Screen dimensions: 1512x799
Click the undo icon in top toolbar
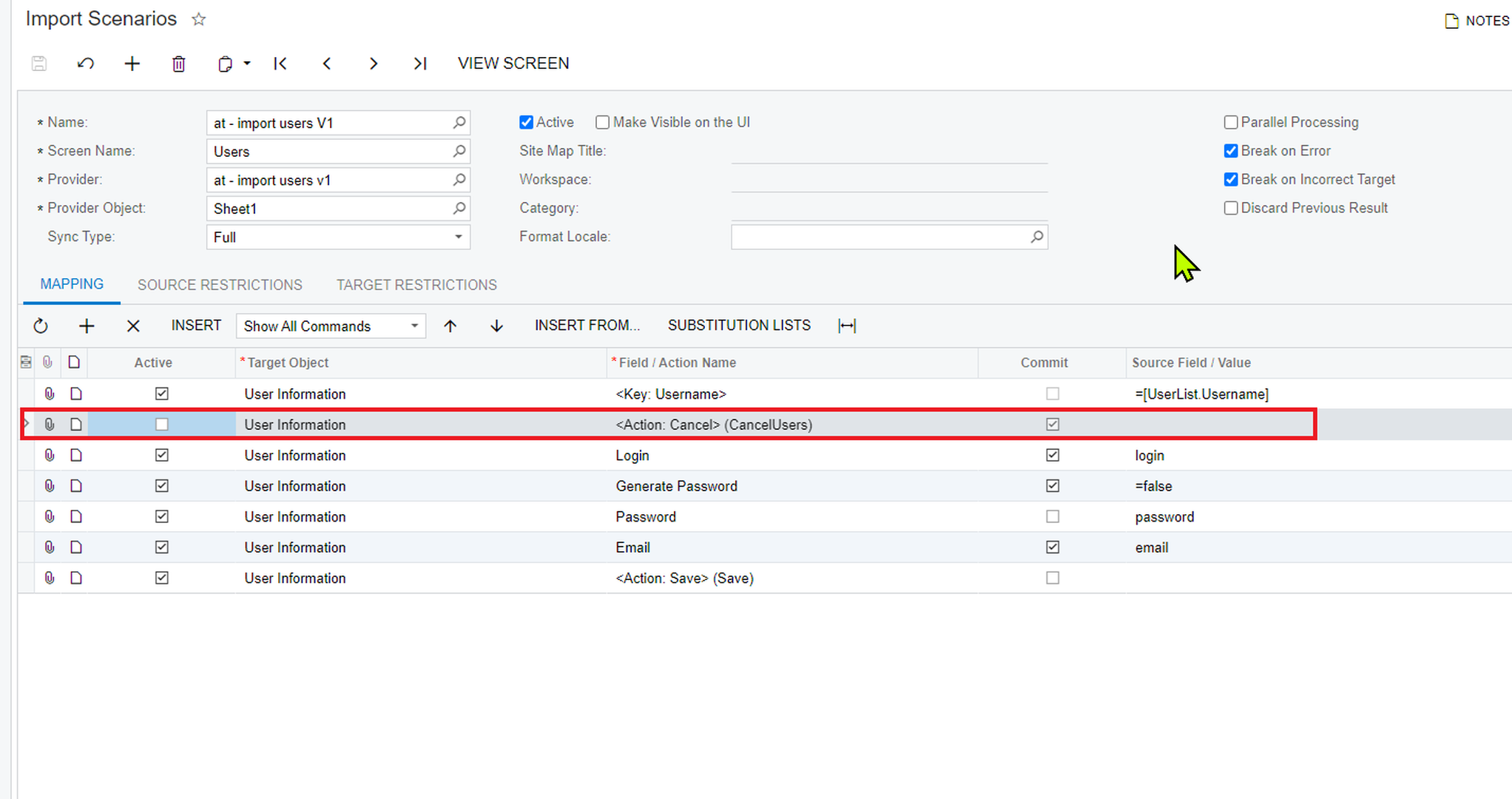(86, 64)
